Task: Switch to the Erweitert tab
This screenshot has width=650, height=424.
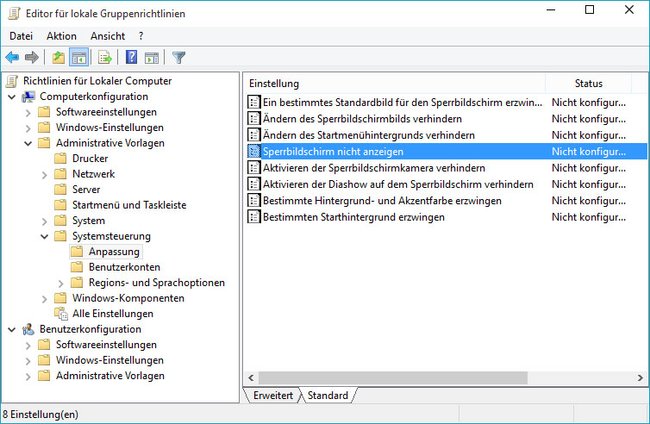Action: coord(273,395)
